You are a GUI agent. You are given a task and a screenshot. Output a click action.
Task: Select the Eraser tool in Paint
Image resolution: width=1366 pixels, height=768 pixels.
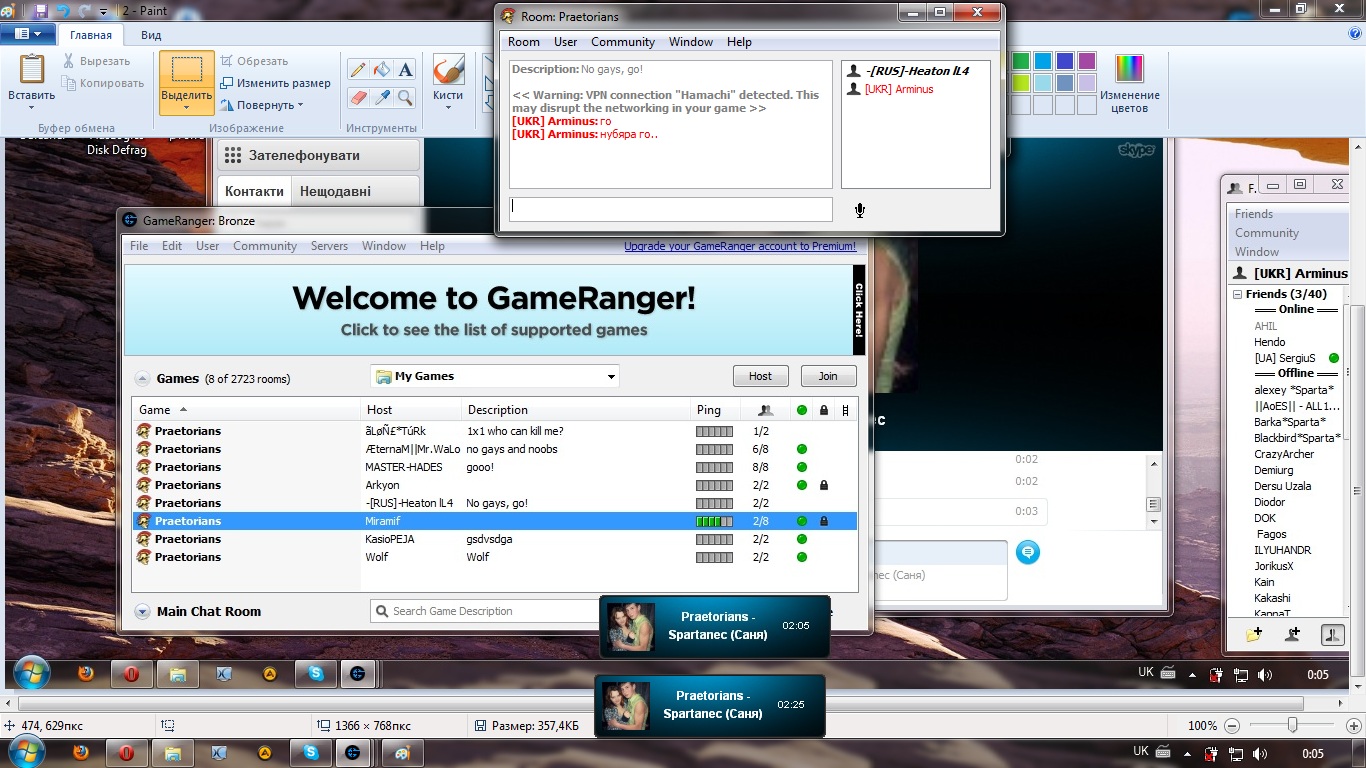(x=358, y=97)
